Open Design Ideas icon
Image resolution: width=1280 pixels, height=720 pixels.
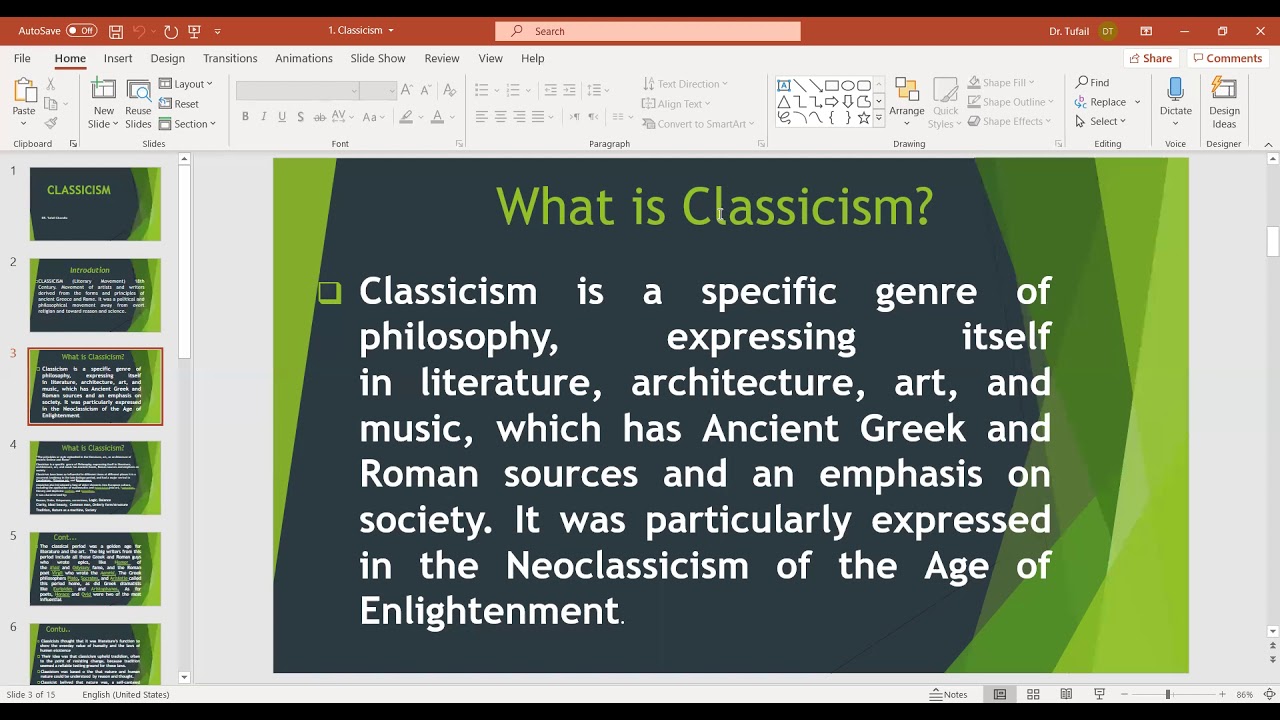1224,90
